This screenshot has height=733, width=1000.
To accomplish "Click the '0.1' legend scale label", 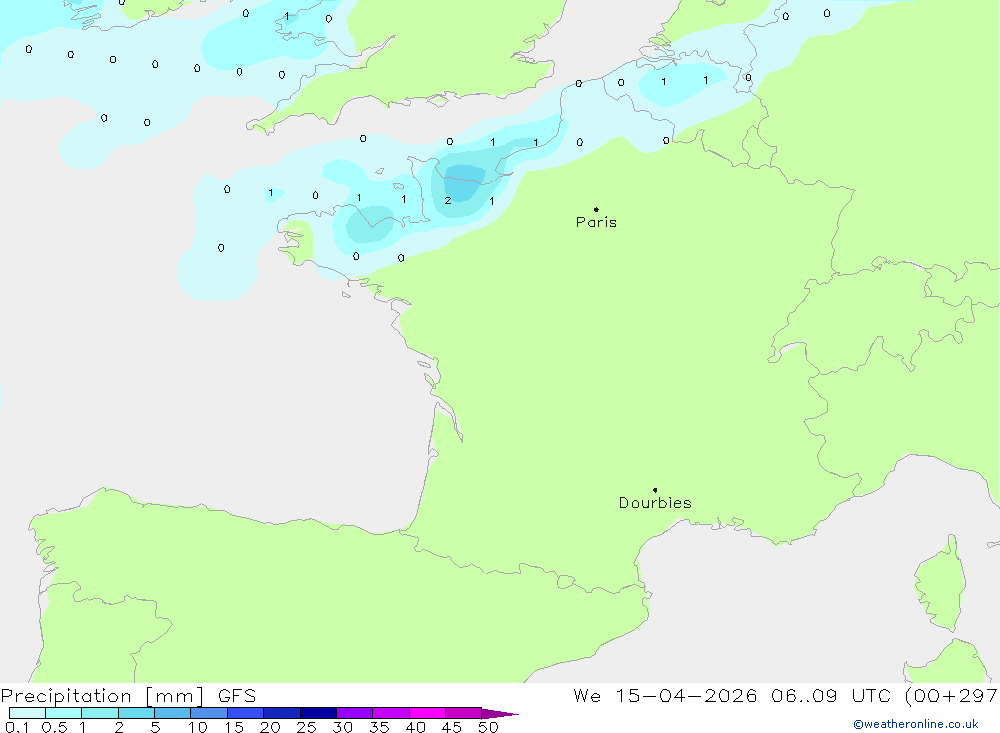I will pyautogui.click(x=17, y=727).
